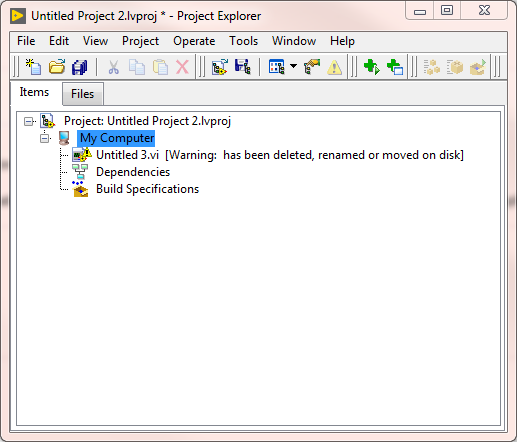The width and height of the screenshot is (517, 442).
Task: Click the Open Project folder icon
Action: [57, 67]
